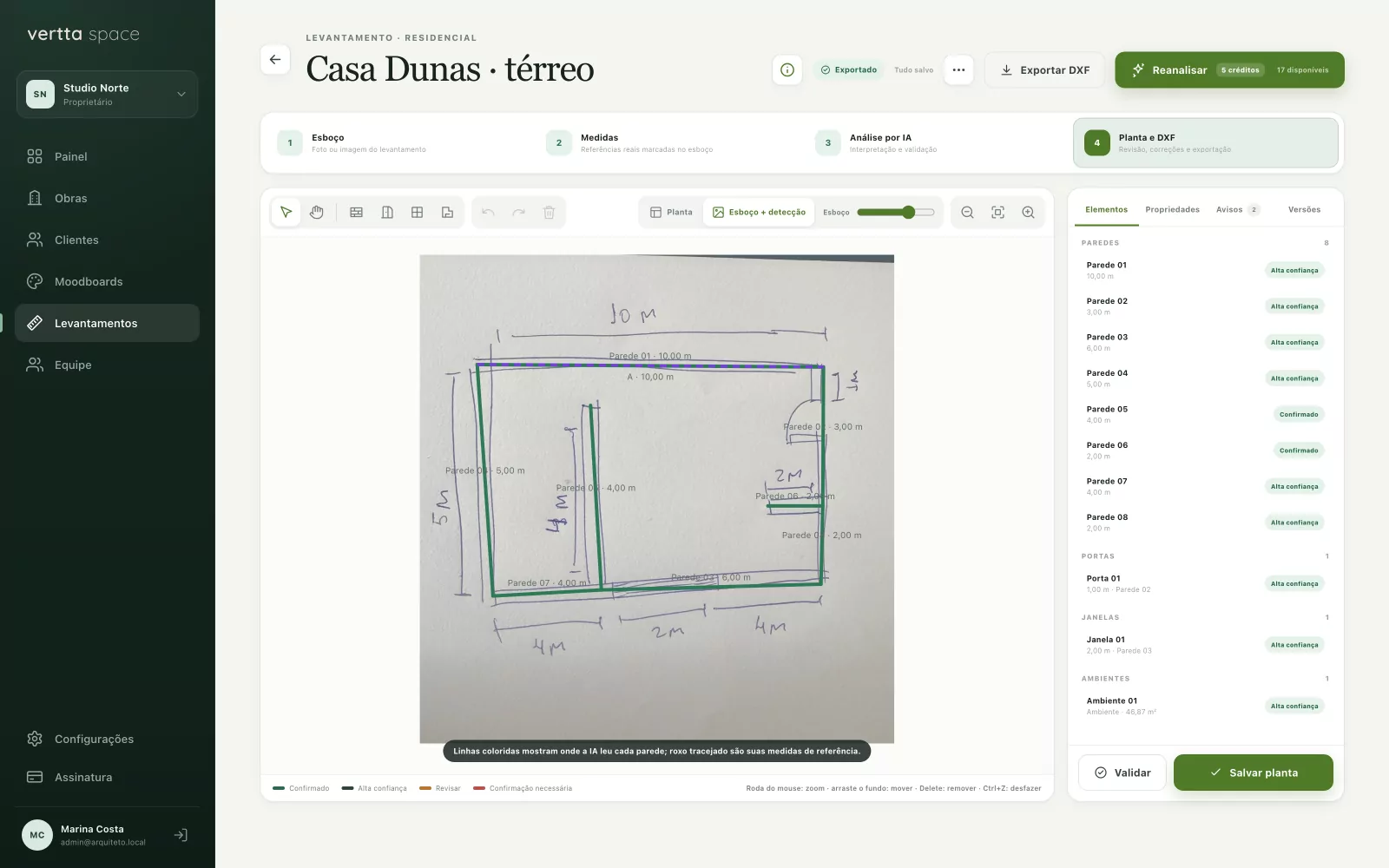Undo the last edit

488,213
